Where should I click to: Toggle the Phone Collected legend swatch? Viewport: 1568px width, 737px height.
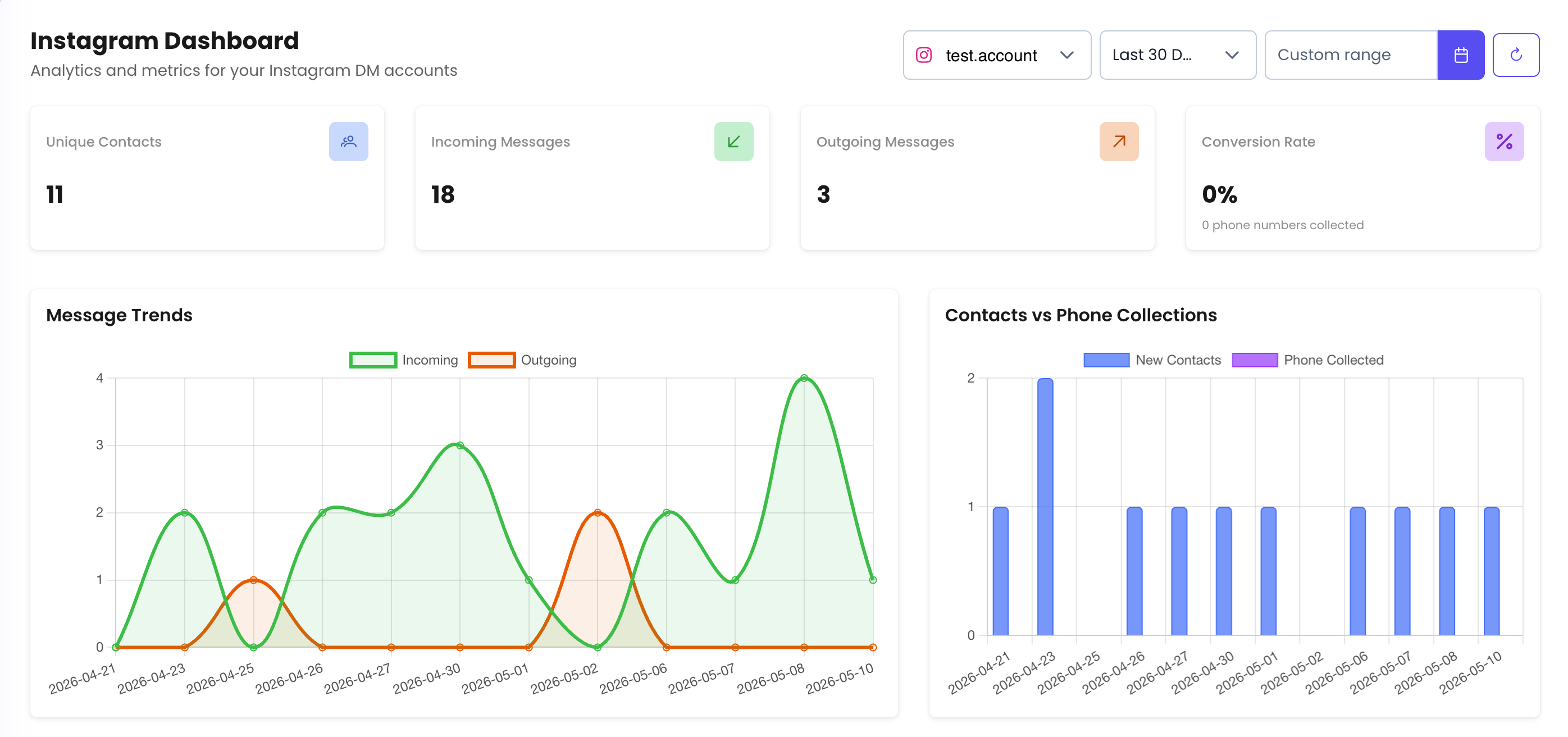tap(1255, 360)
